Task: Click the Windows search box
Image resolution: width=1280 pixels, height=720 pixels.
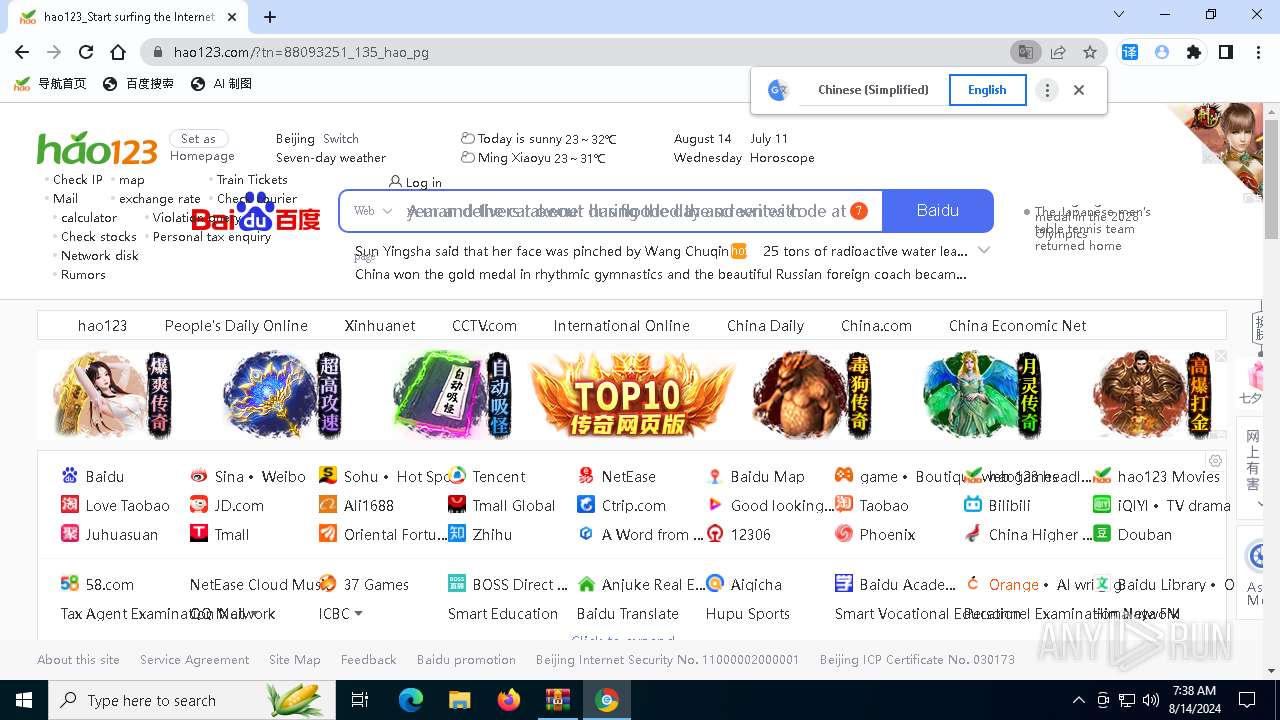Action: (192, 700)
